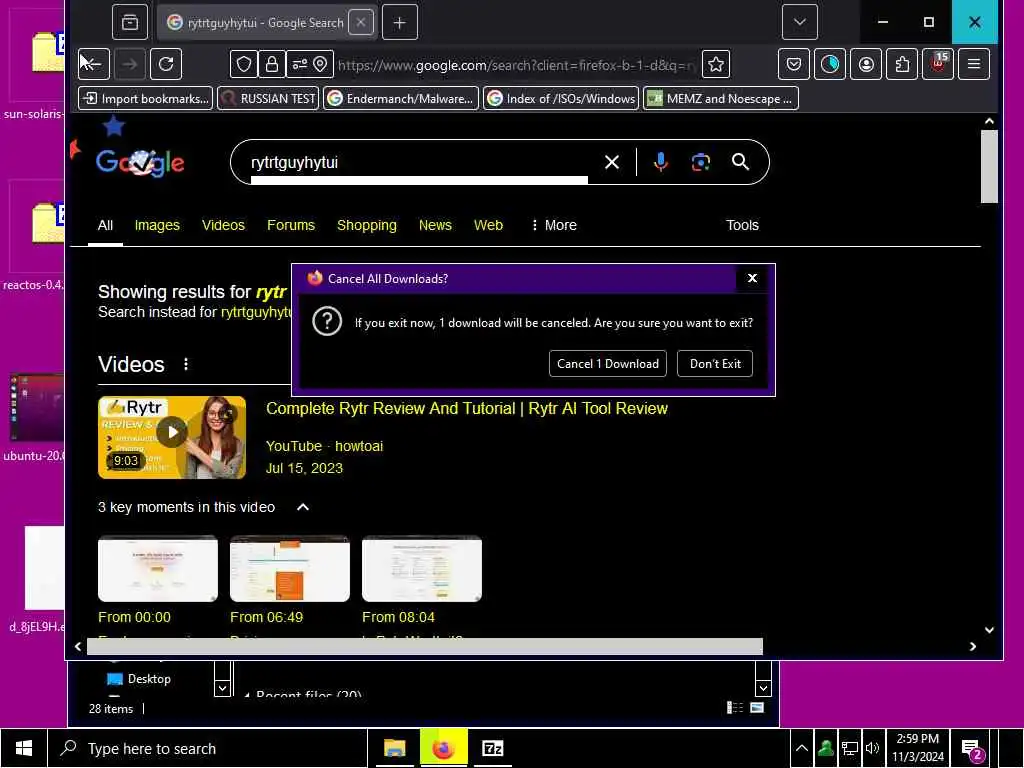Open the Windows Start menu

pyautogui.click(x=24, y=748)
